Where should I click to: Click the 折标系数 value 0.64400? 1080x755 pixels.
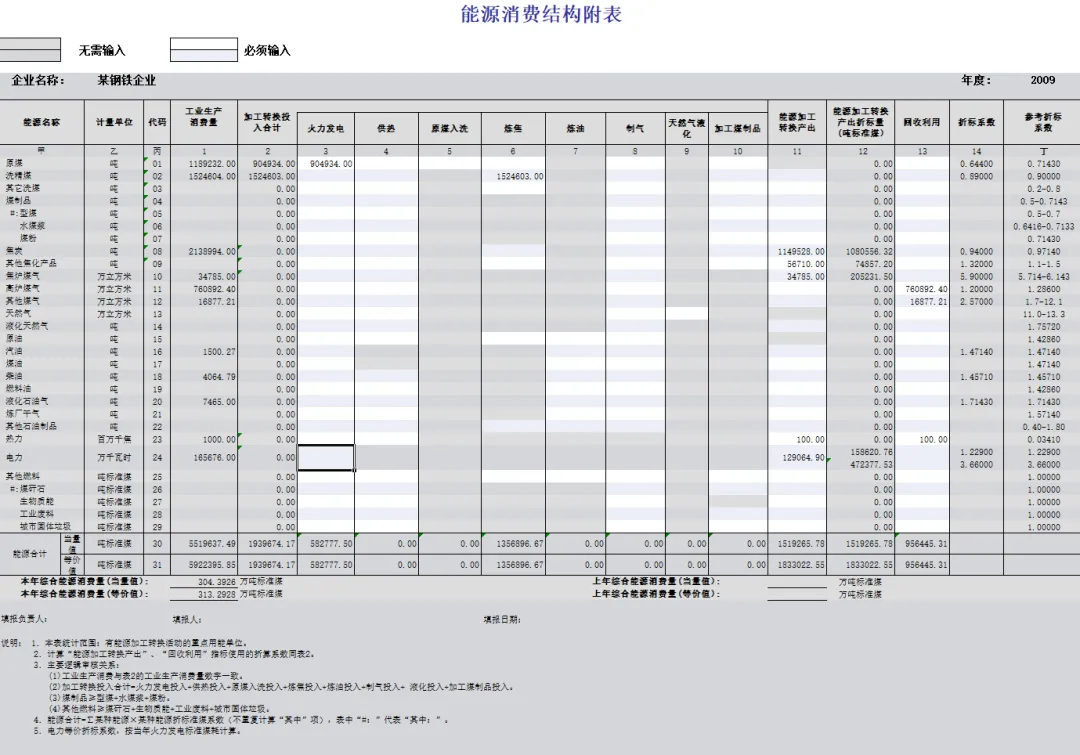[x=977, y=164]
